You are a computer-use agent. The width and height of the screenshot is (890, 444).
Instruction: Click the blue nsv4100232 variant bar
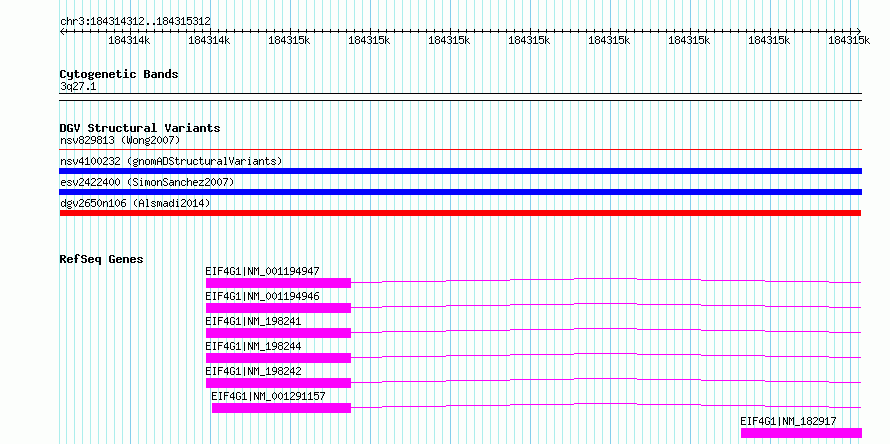click(461, 171)
